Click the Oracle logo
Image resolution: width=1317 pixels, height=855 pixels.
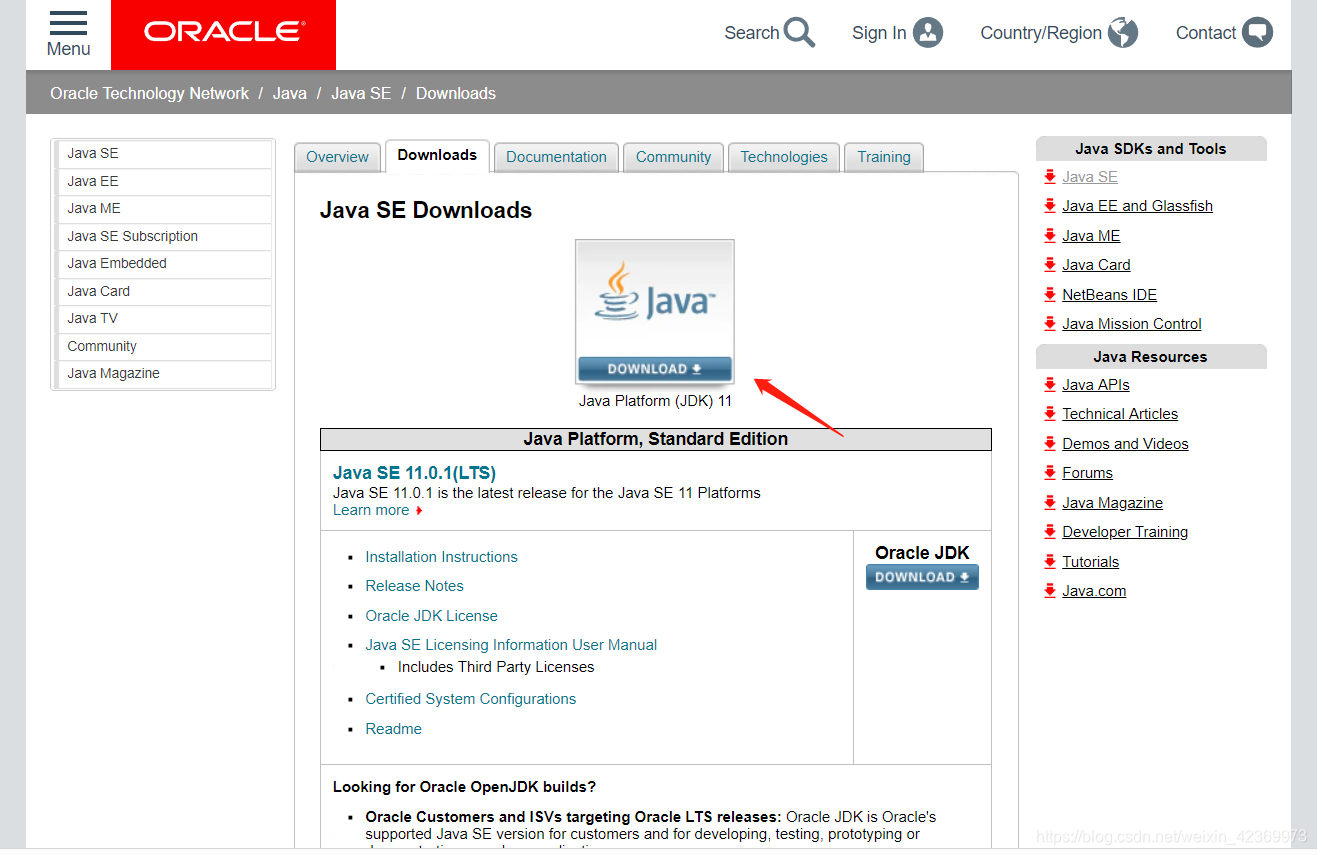click(x=223, y=33)
